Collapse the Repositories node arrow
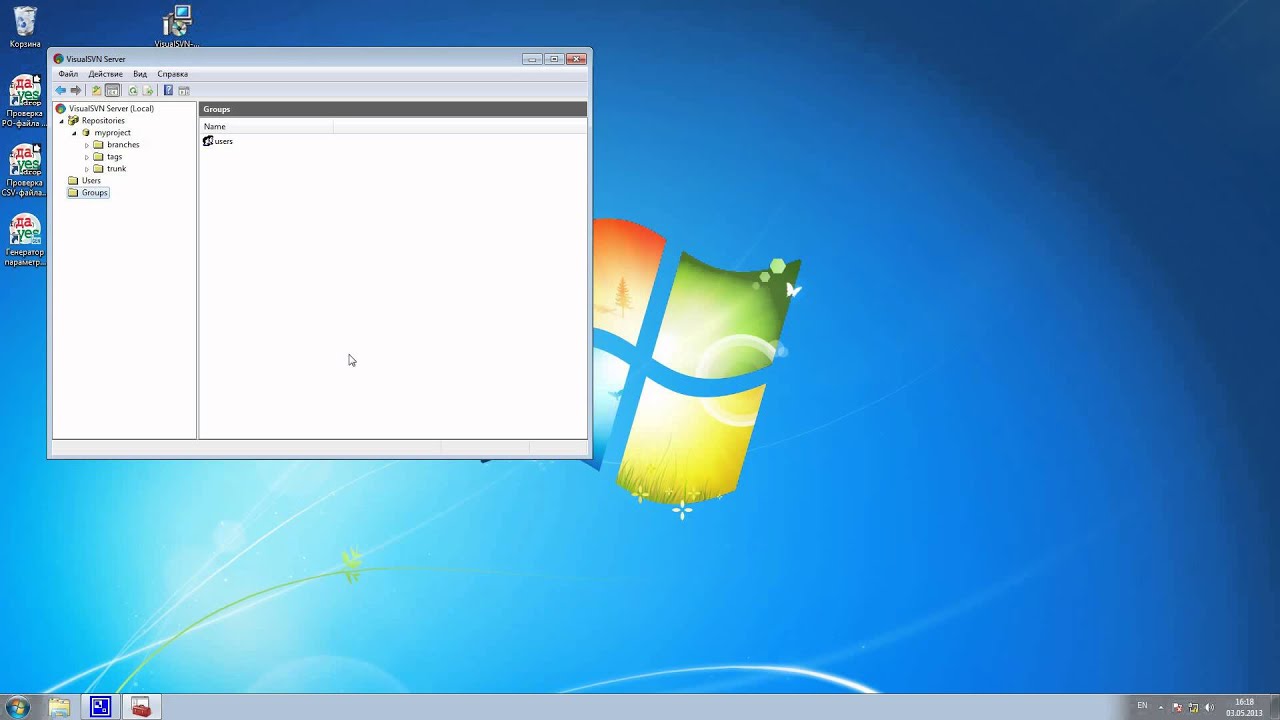 click(x=61, y=121)
